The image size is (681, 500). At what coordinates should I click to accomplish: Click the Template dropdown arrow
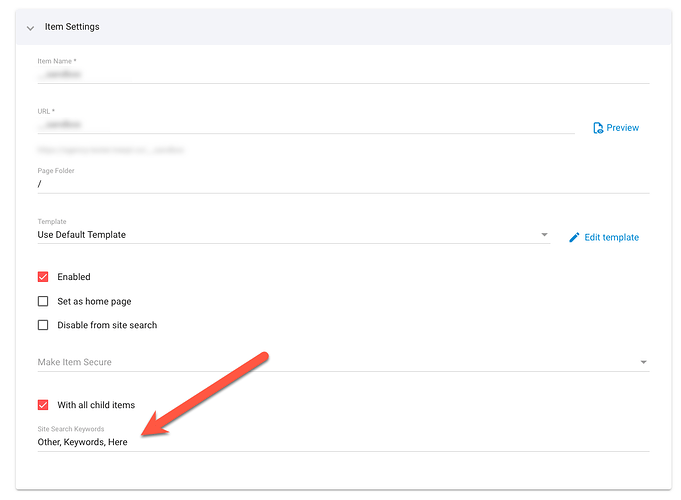(544, 235)
